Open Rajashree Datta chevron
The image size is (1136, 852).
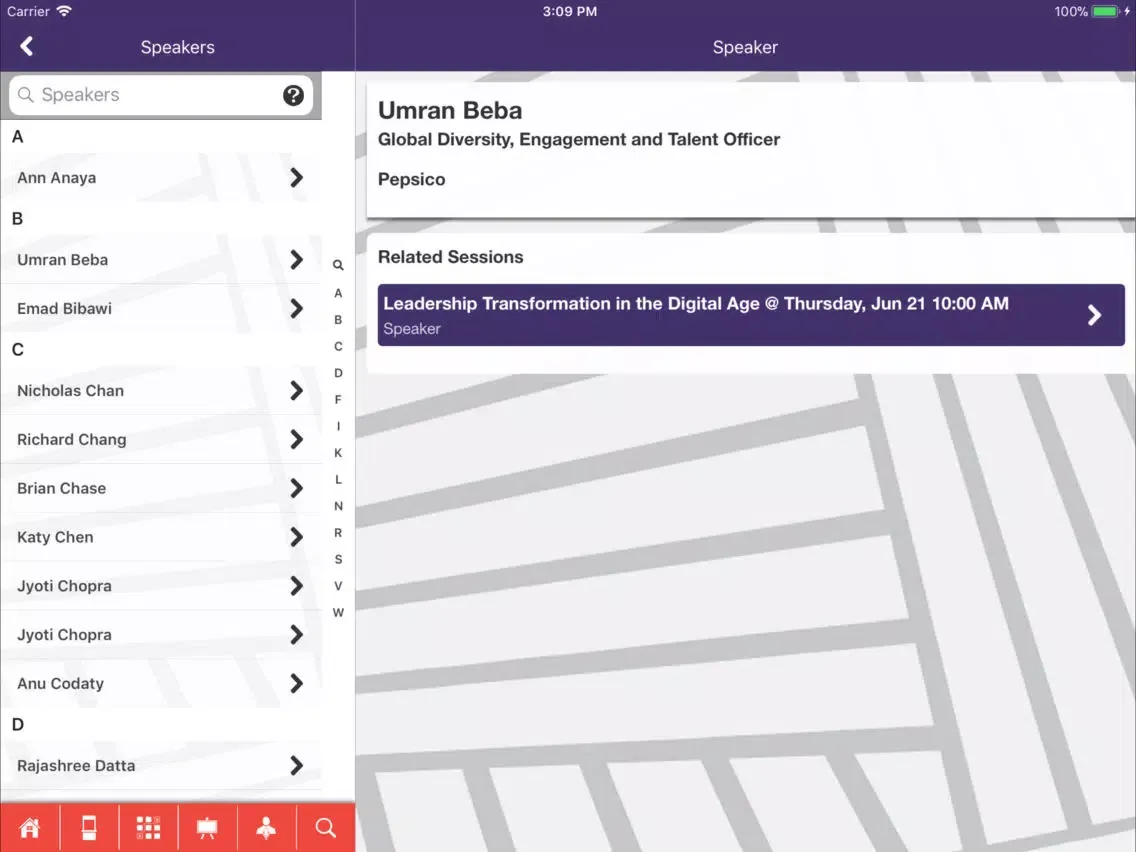[296, 765]
